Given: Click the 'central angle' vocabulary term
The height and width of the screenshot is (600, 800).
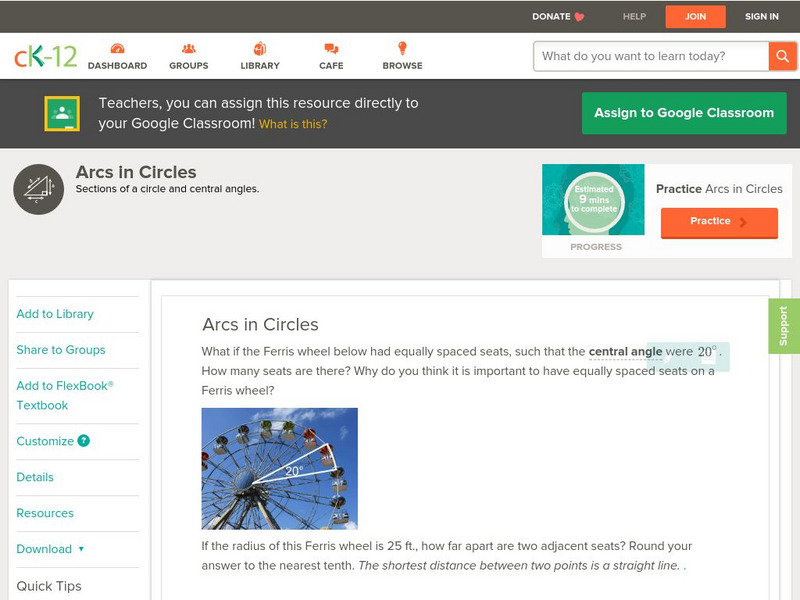Looking at the screenshot, I should [x=625, y=352].
